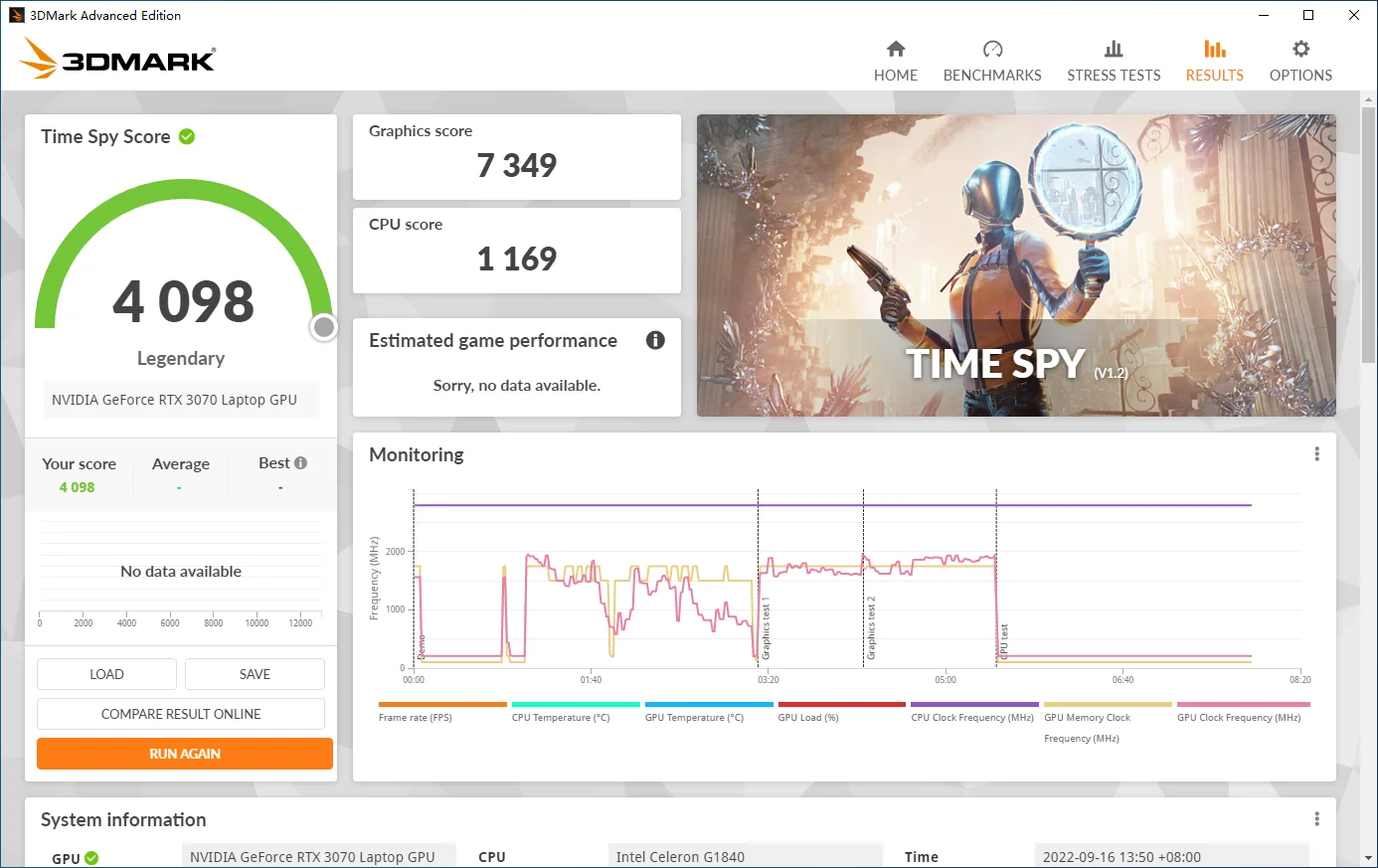Click the Options gear icon
The width and height of the screenshot is (1378, 868).
click(x=1300, y=49)
